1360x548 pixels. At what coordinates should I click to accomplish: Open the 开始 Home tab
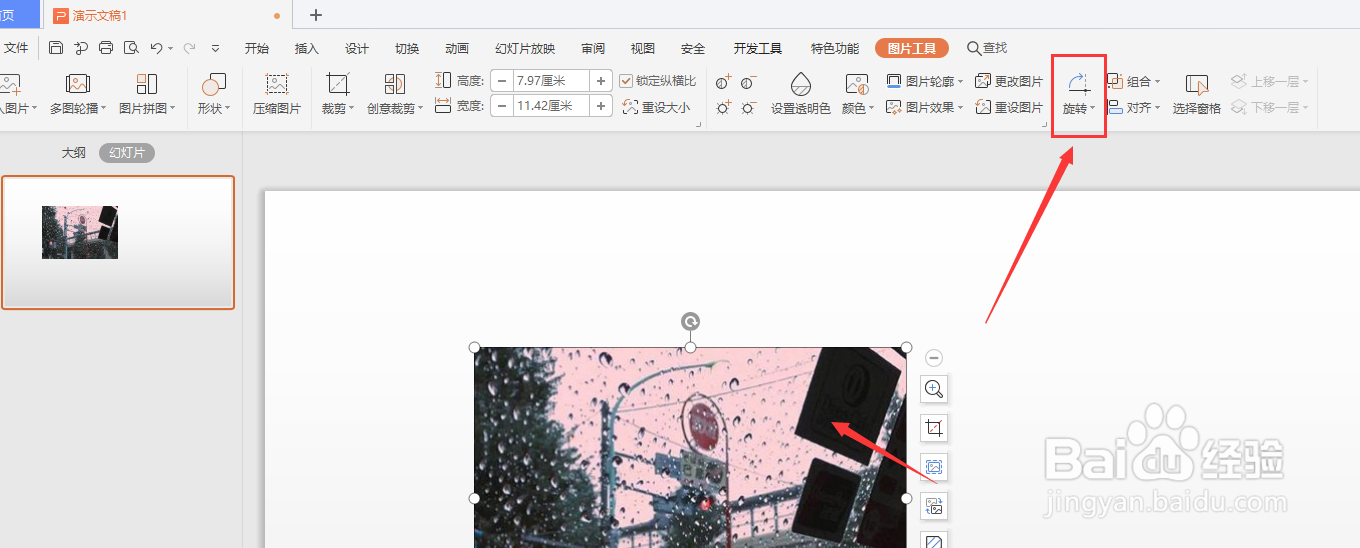(257, 48)
